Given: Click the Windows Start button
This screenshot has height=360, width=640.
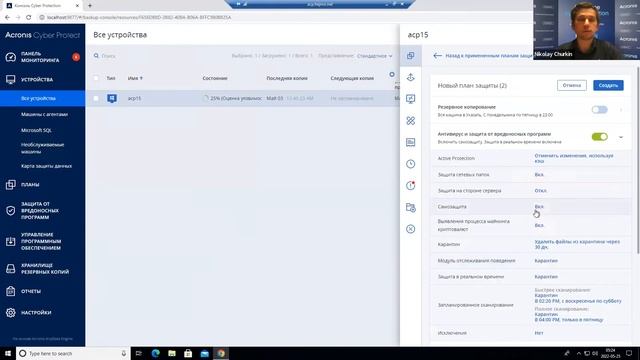Looking at the screenshot, I should [8, 353].
